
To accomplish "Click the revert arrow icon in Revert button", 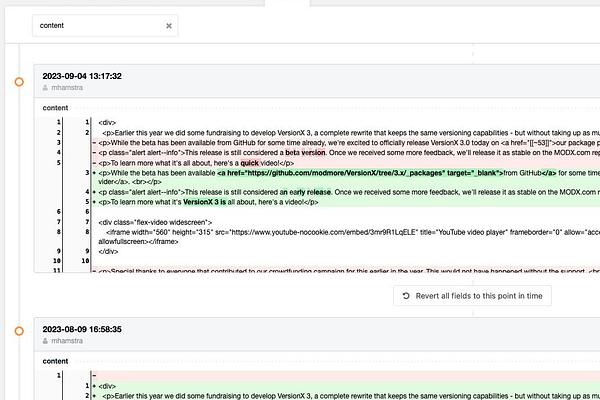I will 406,296.
